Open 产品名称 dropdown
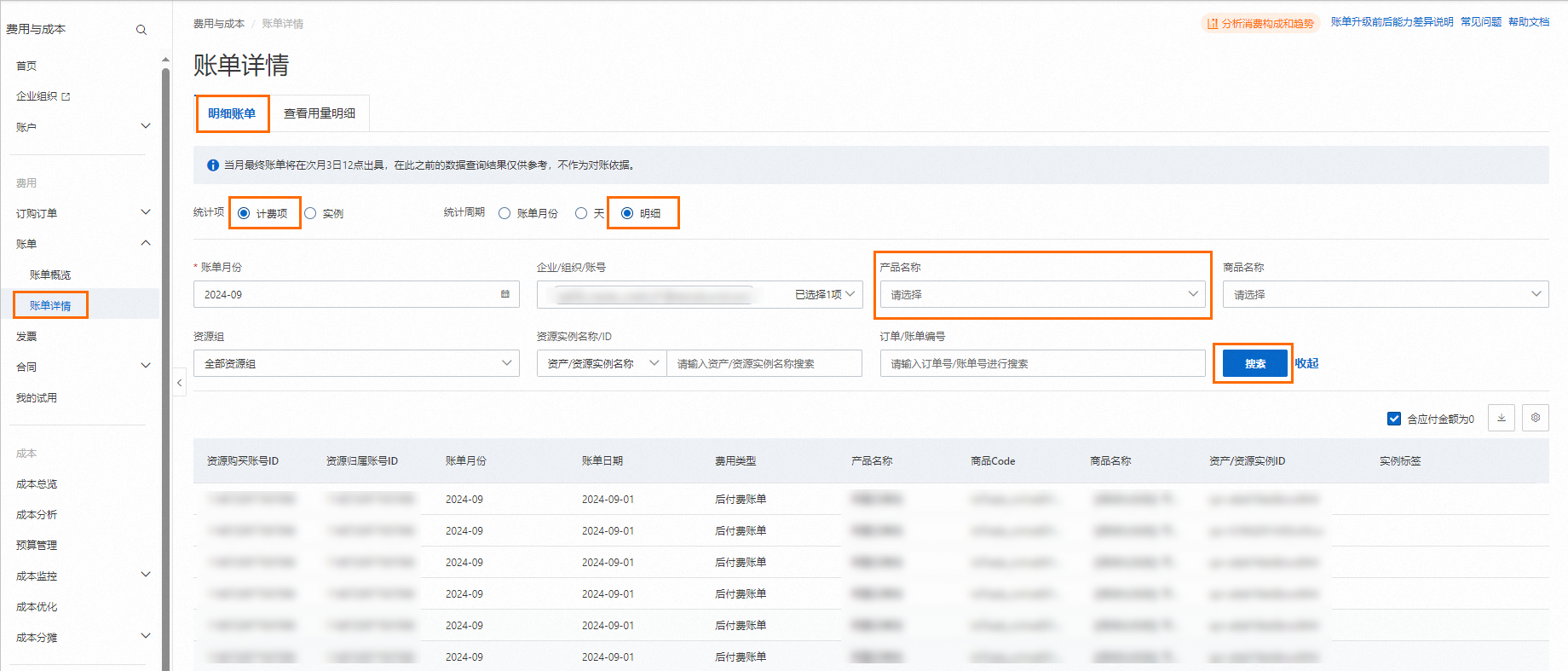This screenshot has height=671, width=1568. click(1043, 294)
